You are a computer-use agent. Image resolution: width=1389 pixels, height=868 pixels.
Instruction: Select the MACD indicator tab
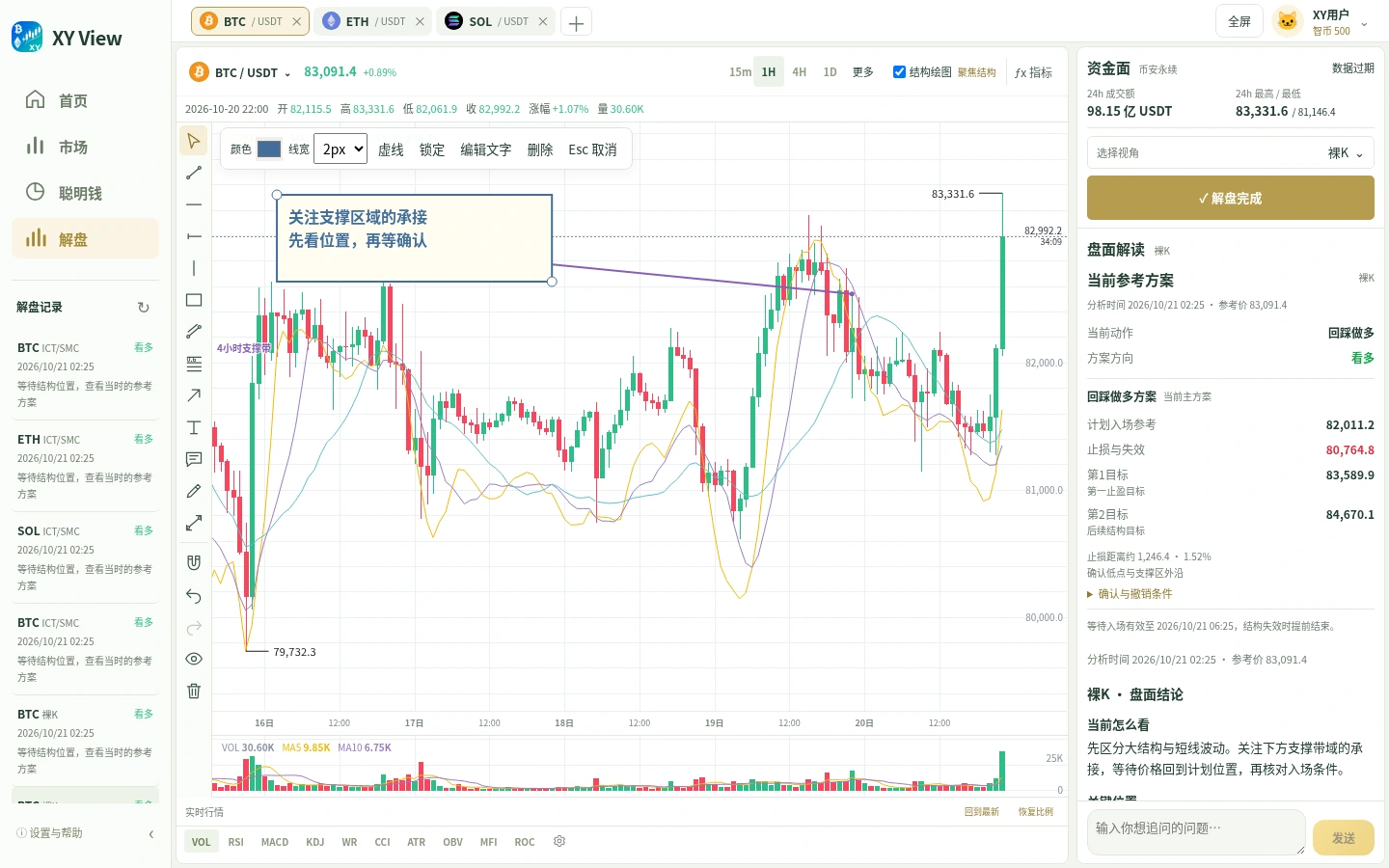pos(275,842)
